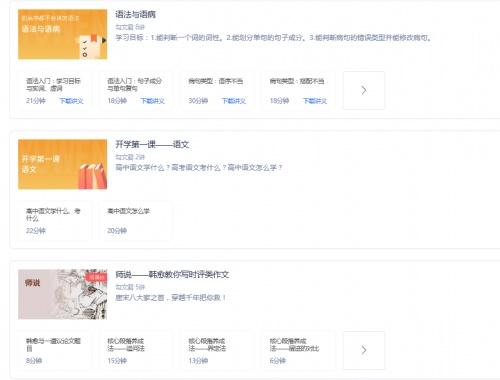500x380 pixels.
Task: Open the 8分钟 韩愈 lesson card
Action: (54, 350)
